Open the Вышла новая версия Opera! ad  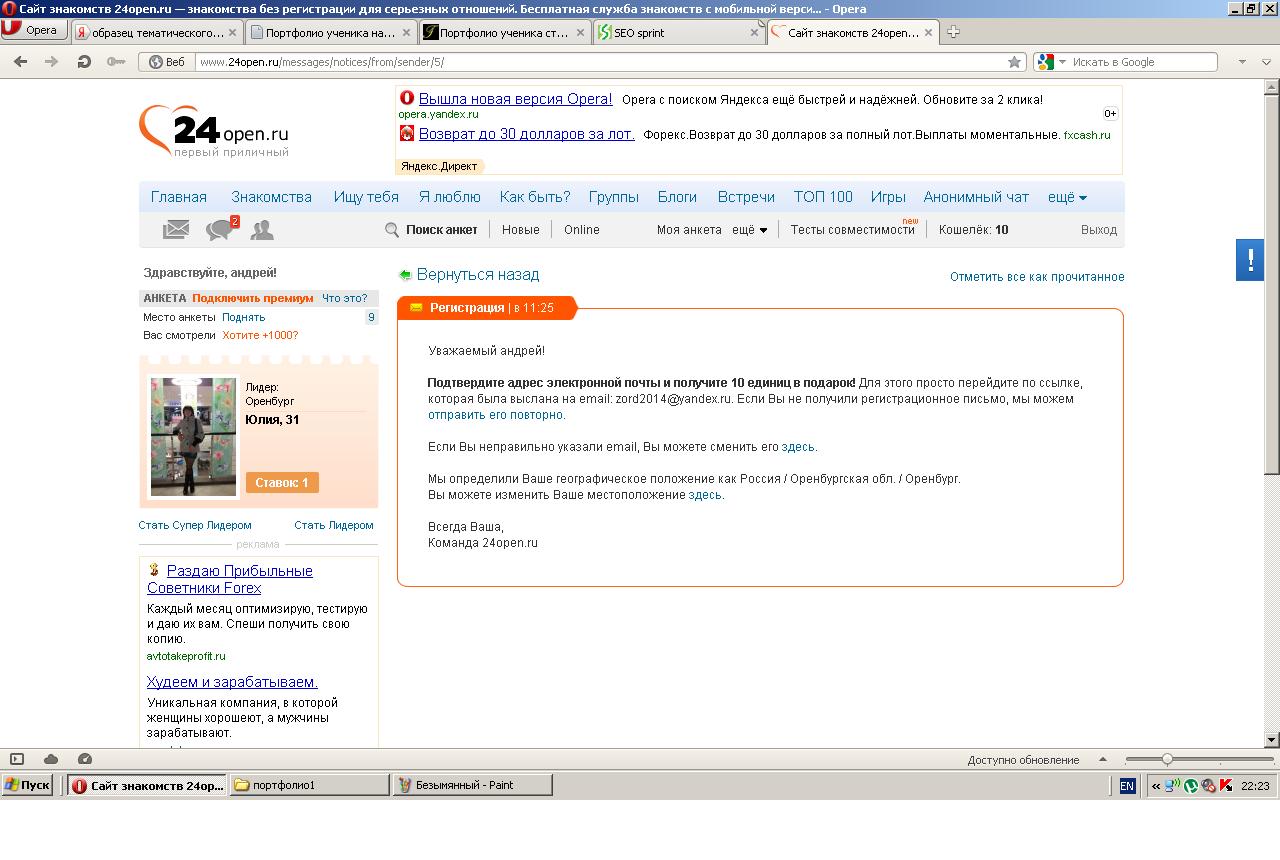click(515, 99)
